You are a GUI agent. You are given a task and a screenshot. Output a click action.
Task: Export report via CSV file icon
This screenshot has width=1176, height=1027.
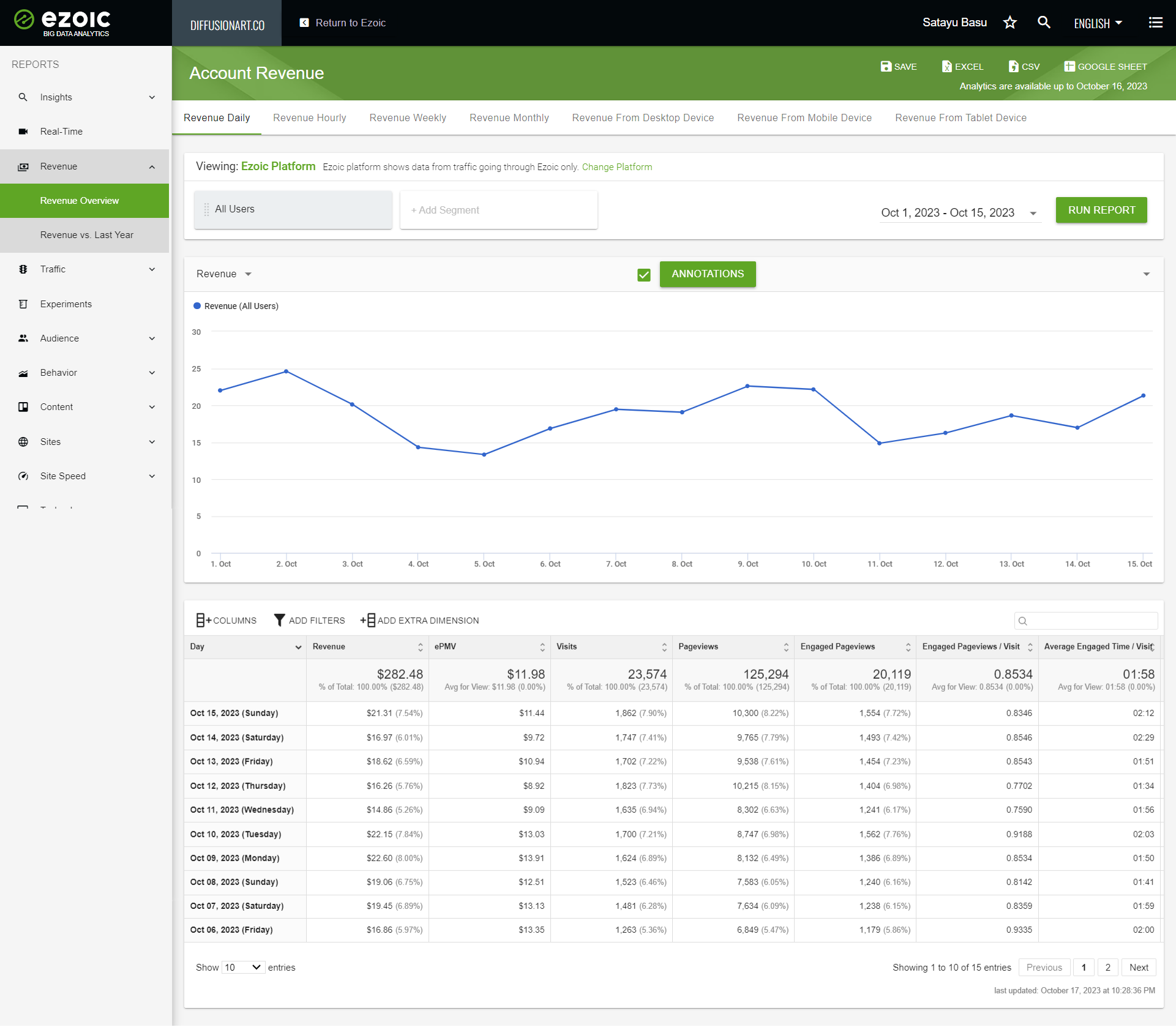click(1014, 66)
